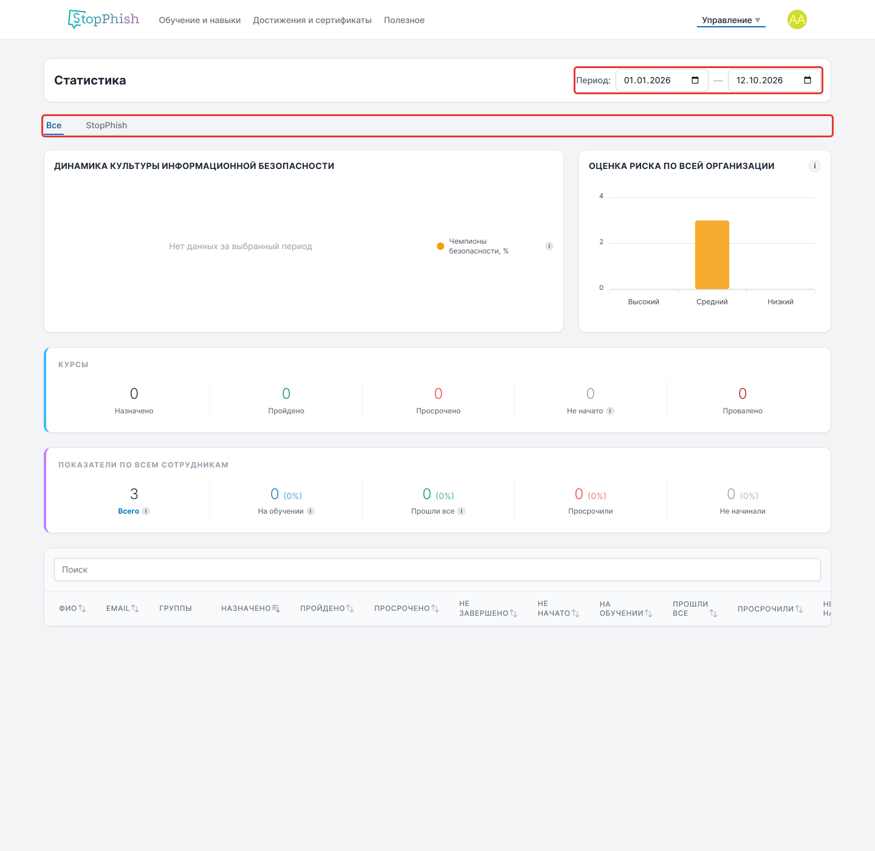Sort table by НЕ ЗАВЕРШЕНО column

click(513, 613)
